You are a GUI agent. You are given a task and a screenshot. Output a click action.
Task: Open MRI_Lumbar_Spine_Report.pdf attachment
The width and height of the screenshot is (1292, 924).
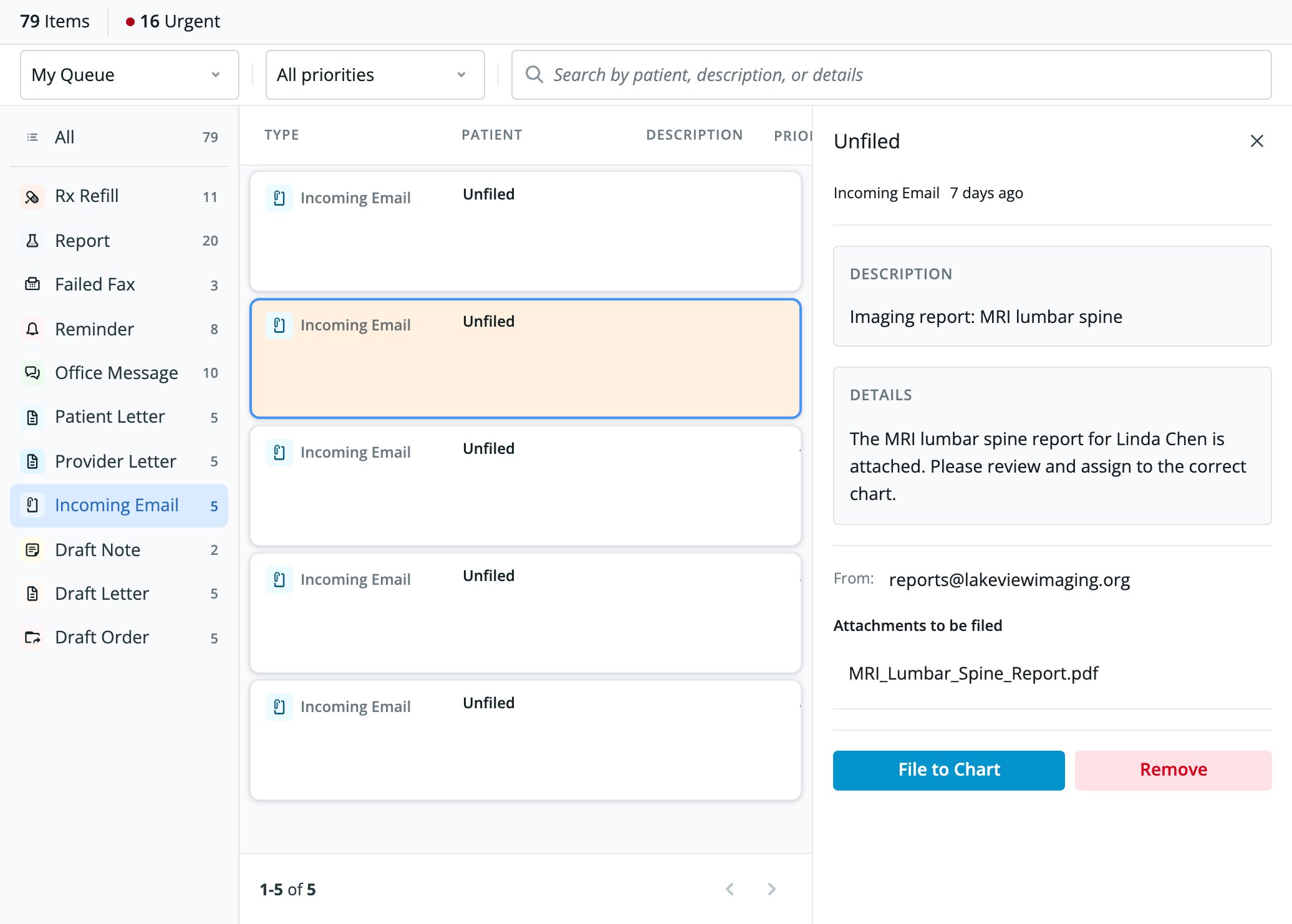[x=973, y=673]
